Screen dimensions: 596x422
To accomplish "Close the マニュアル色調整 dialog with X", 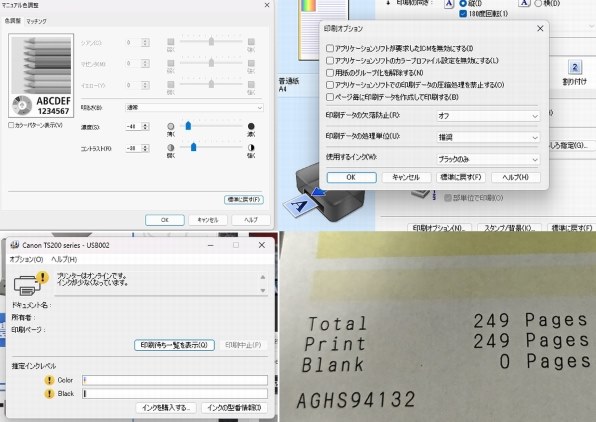I will (267, 5).
